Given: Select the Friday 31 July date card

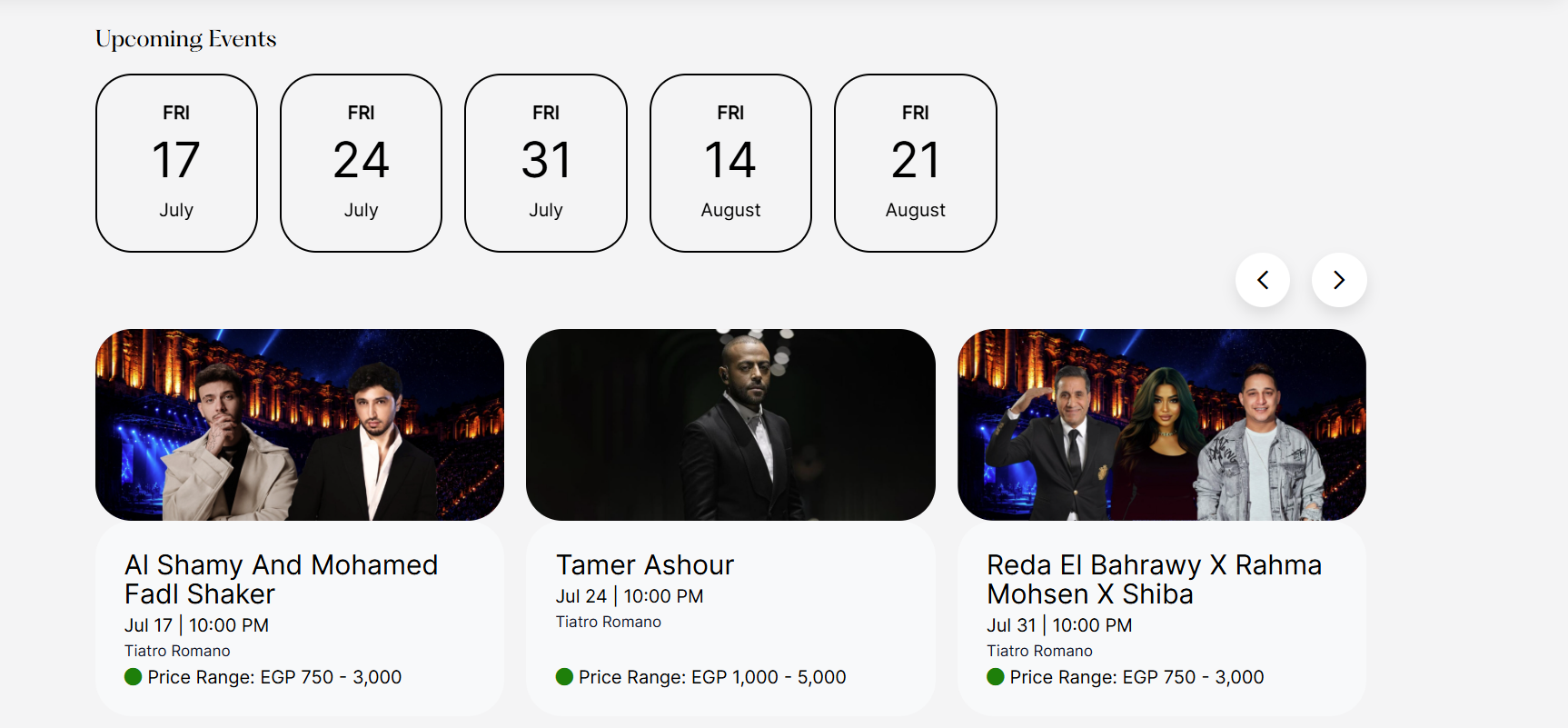Looking at the screenshot, I should pos(546,163).
